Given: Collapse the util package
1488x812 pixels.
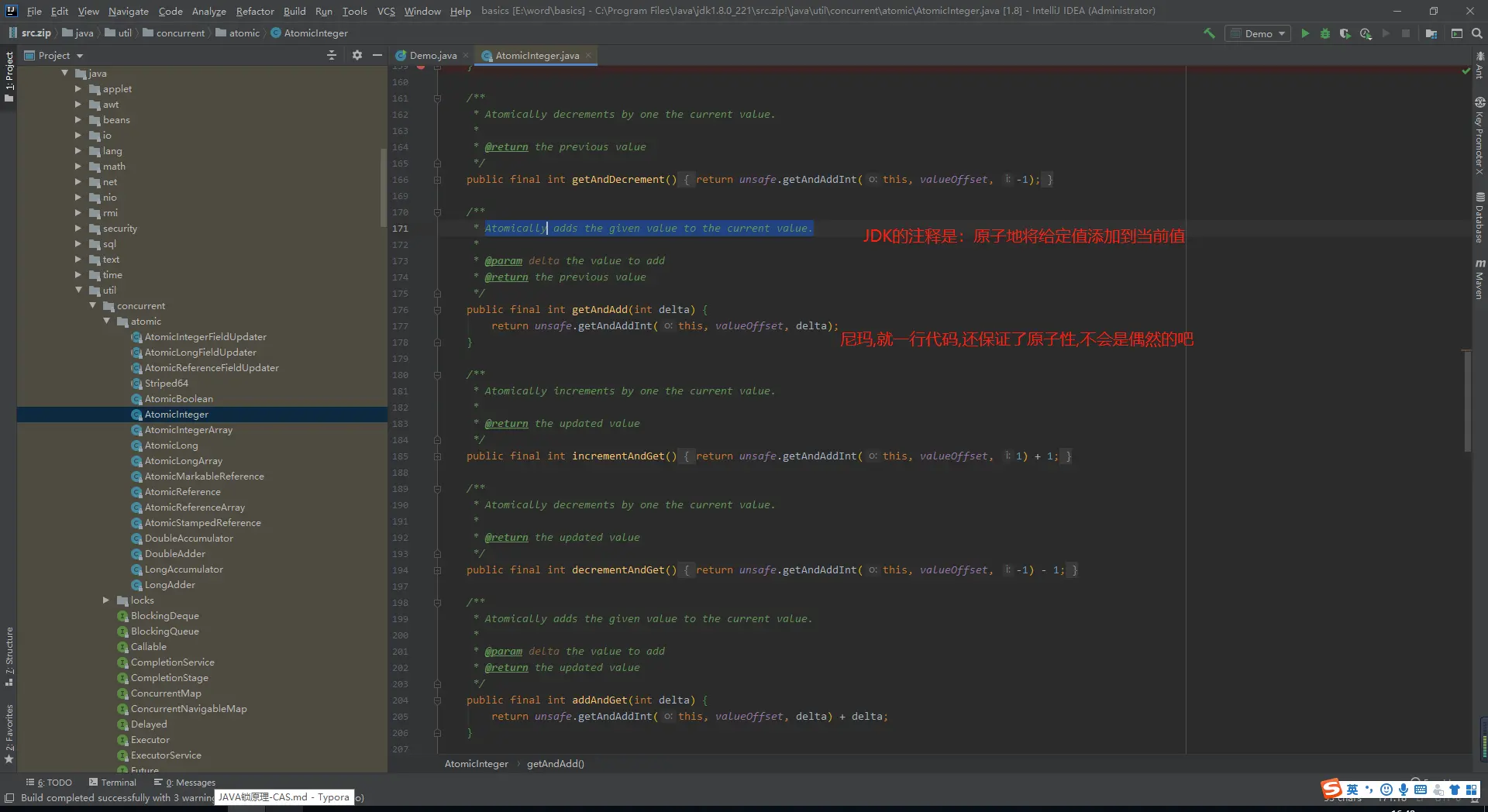Looking at the screenshot, I should 78,290.
